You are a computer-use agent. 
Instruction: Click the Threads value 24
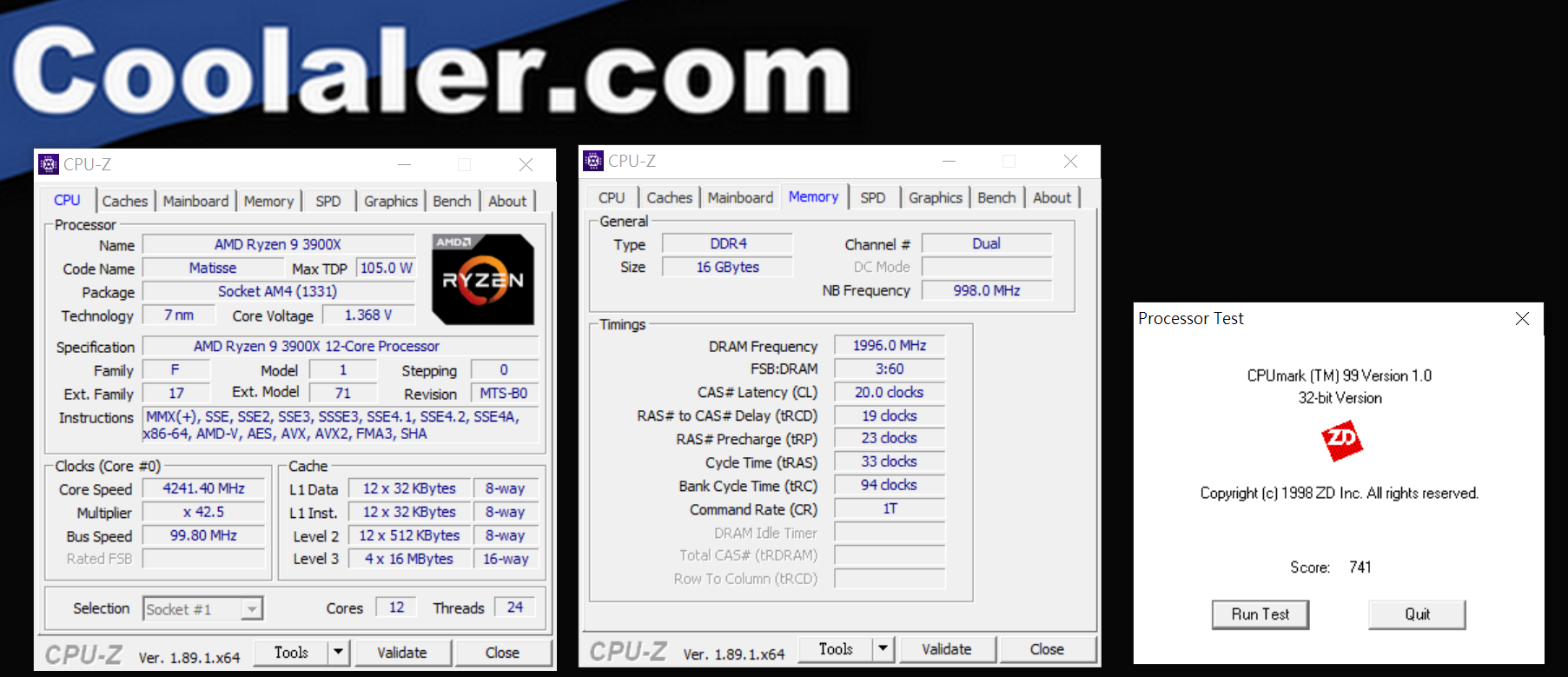pyautogui.click(x=515, y=607)
